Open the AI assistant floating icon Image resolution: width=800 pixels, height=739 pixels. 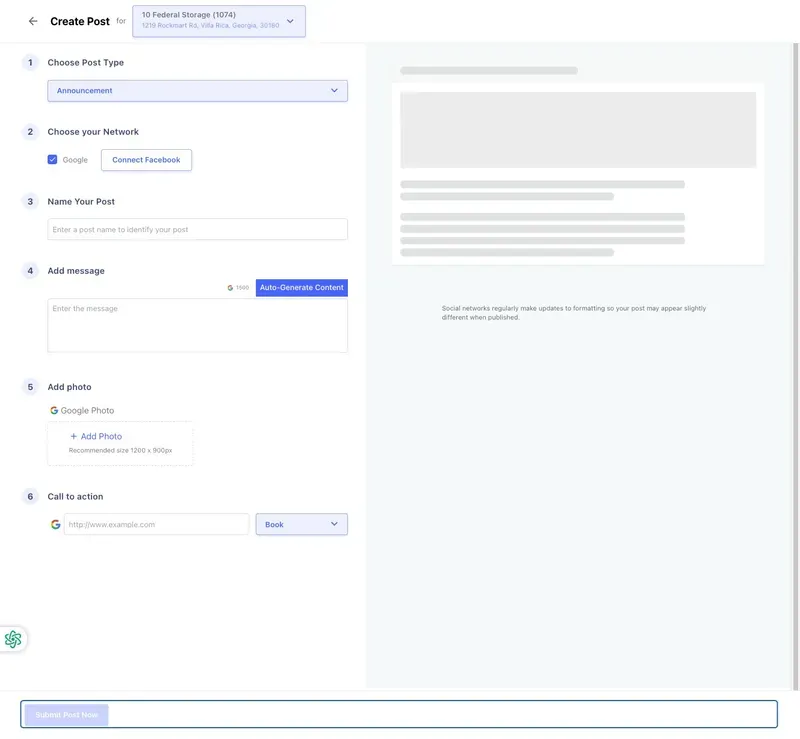coord(13,639)
